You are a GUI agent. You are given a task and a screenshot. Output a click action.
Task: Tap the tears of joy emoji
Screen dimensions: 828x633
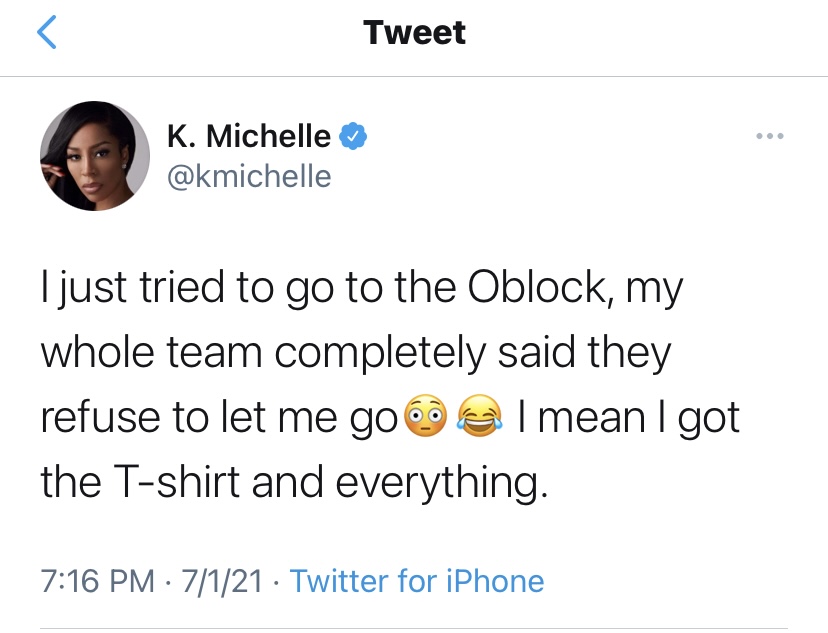[479, 415]
